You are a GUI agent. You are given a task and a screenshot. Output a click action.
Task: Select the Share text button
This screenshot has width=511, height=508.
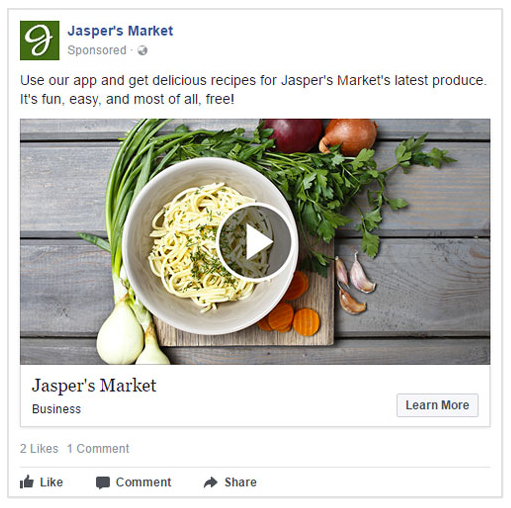point(240,482)
